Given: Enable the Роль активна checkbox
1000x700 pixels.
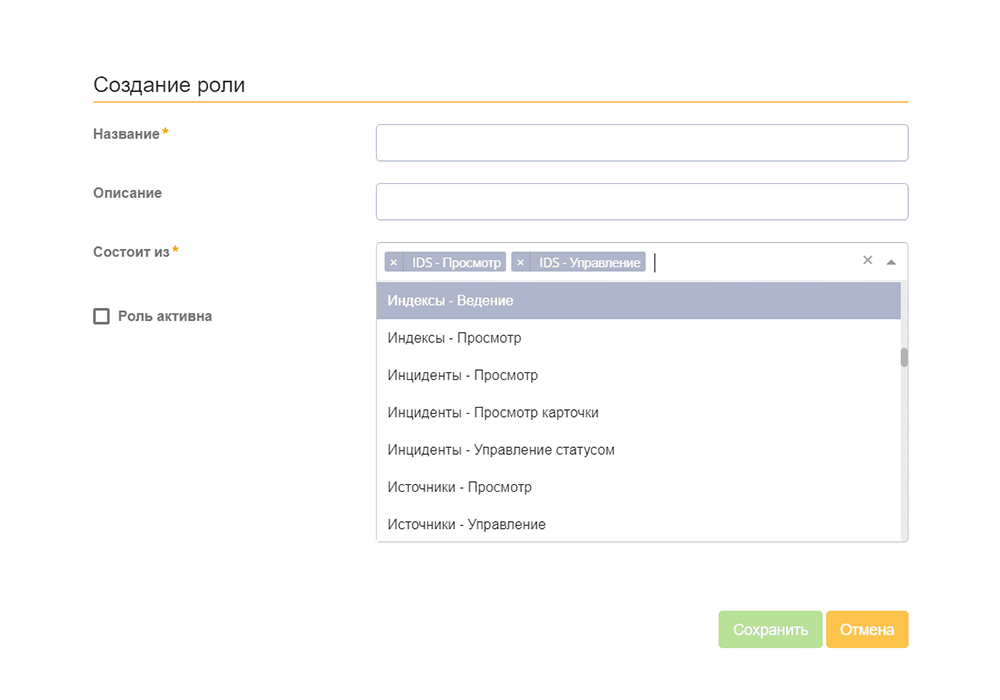Looking at the screenshot, I should click(101, 316).
